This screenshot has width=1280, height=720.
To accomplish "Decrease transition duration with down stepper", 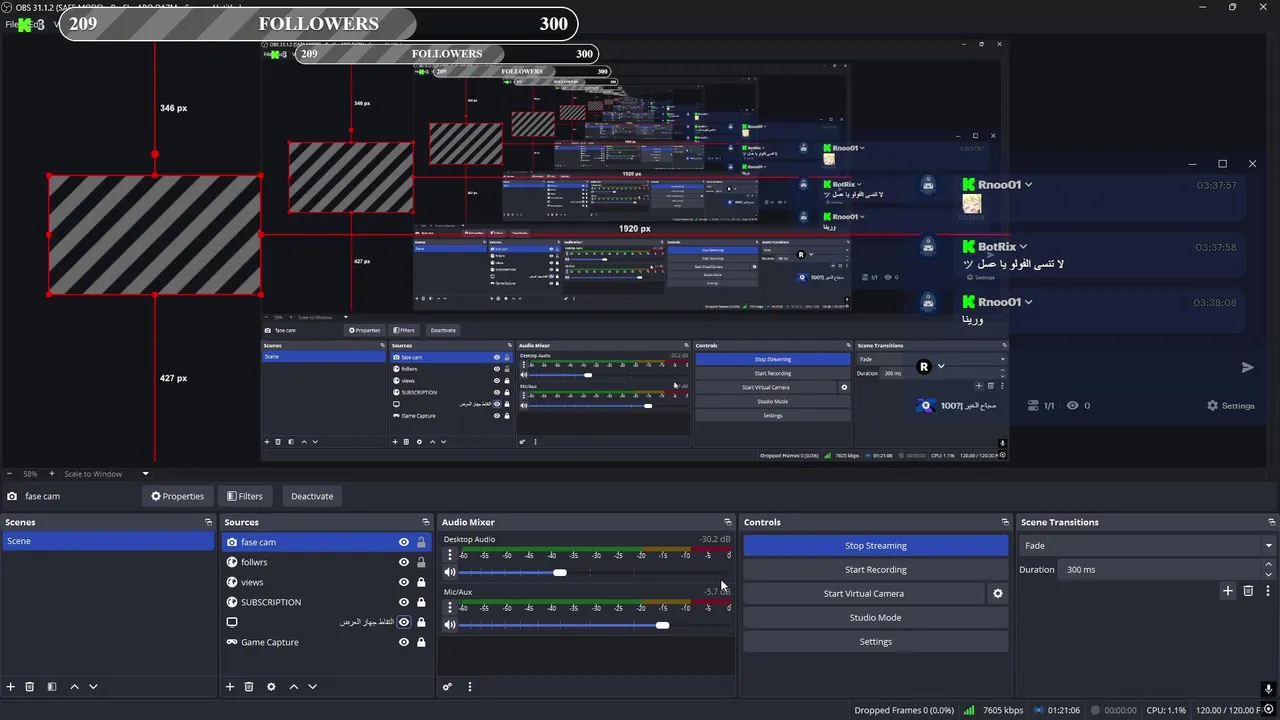I will coord(1269,575).
